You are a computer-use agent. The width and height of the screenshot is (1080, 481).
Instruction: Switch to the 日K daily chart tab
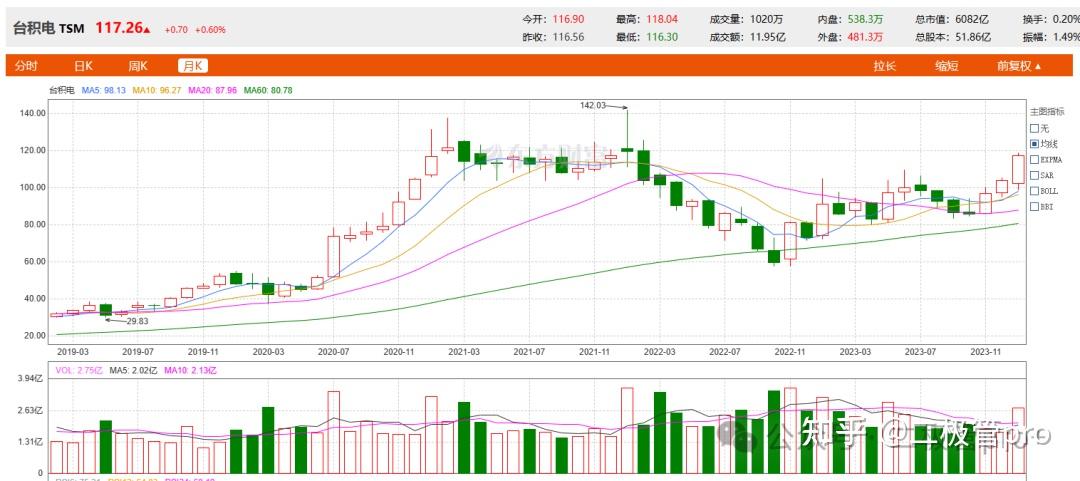tap(83, 66)
